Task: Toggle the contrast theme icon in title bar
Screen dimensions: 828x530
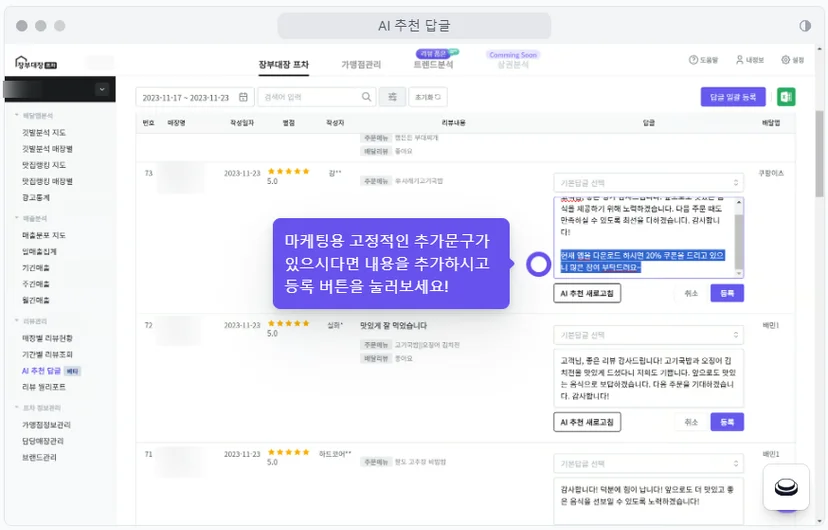Action: point(805,26)
